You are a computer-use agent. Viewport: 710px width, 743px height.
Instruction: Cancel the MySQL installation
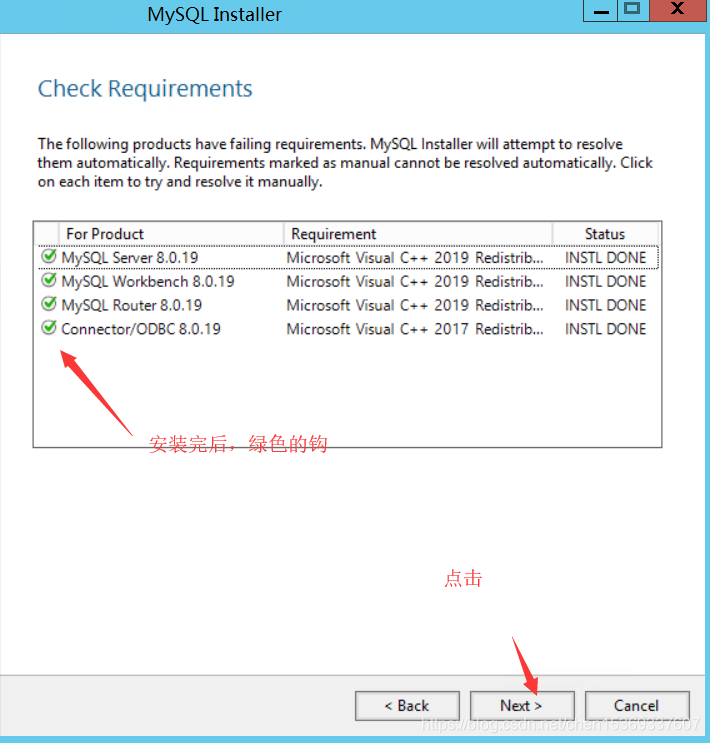click(x=637, y=706)
